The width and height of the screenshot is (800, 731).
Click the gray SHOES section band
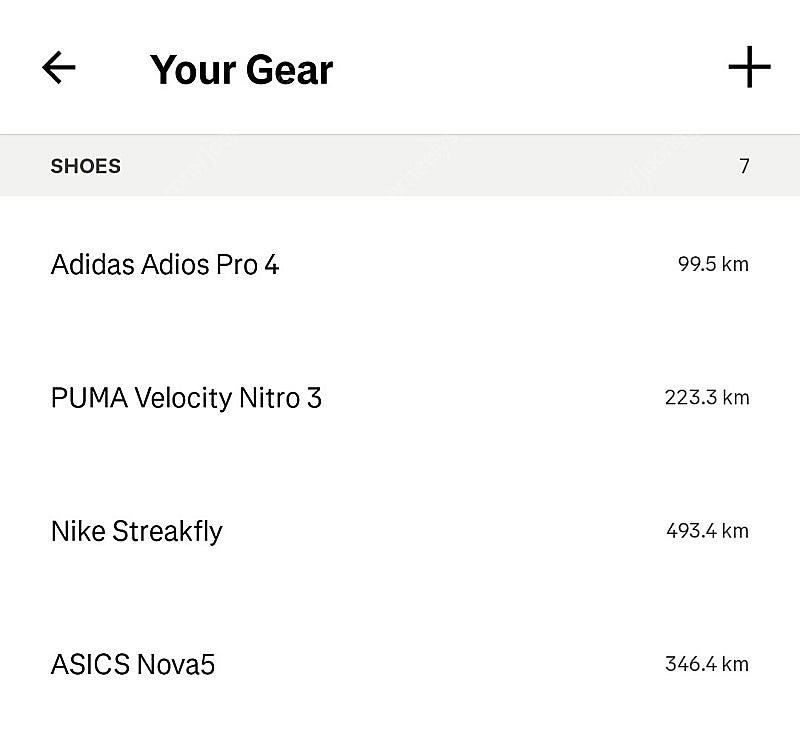point(400,165)
